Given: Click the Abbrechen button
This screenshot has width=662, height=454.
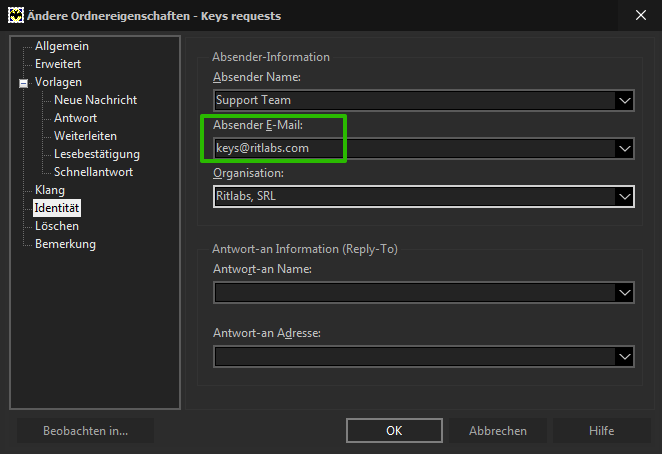Looking at the screenshot, I should click(x=497, y=431).
